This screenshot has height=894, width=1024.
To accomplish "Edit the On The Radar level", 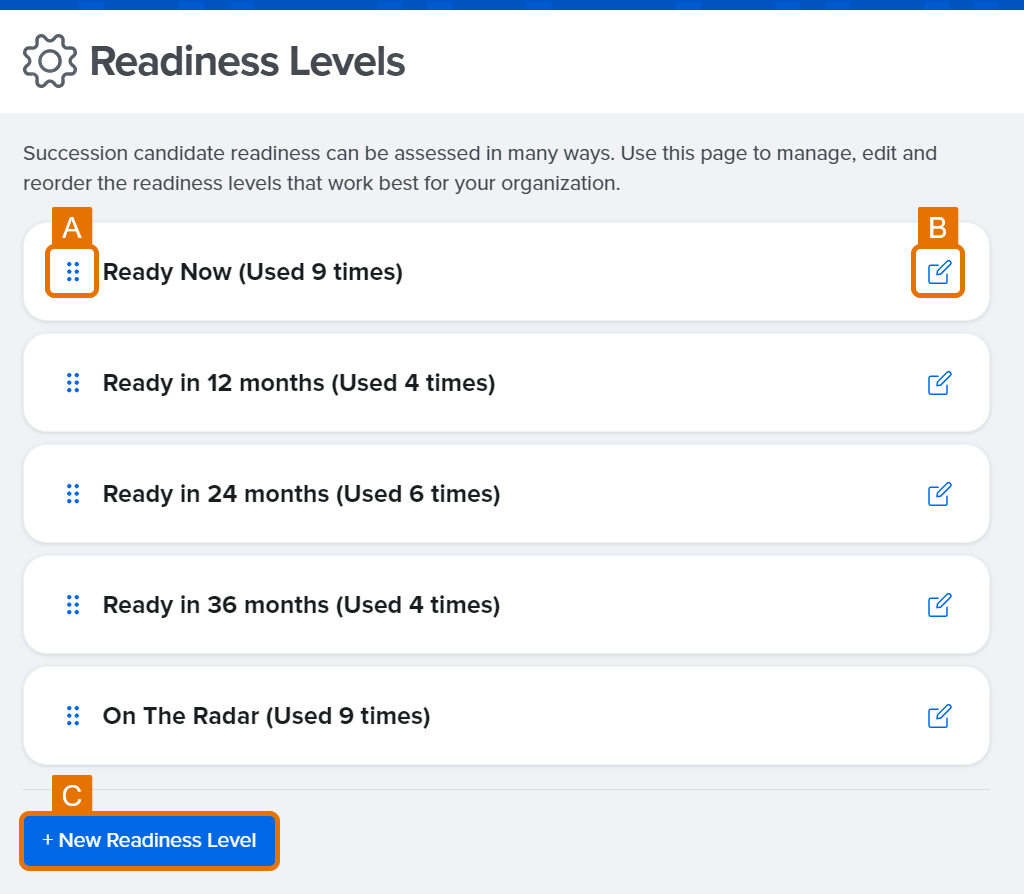I will pos(939,716).
